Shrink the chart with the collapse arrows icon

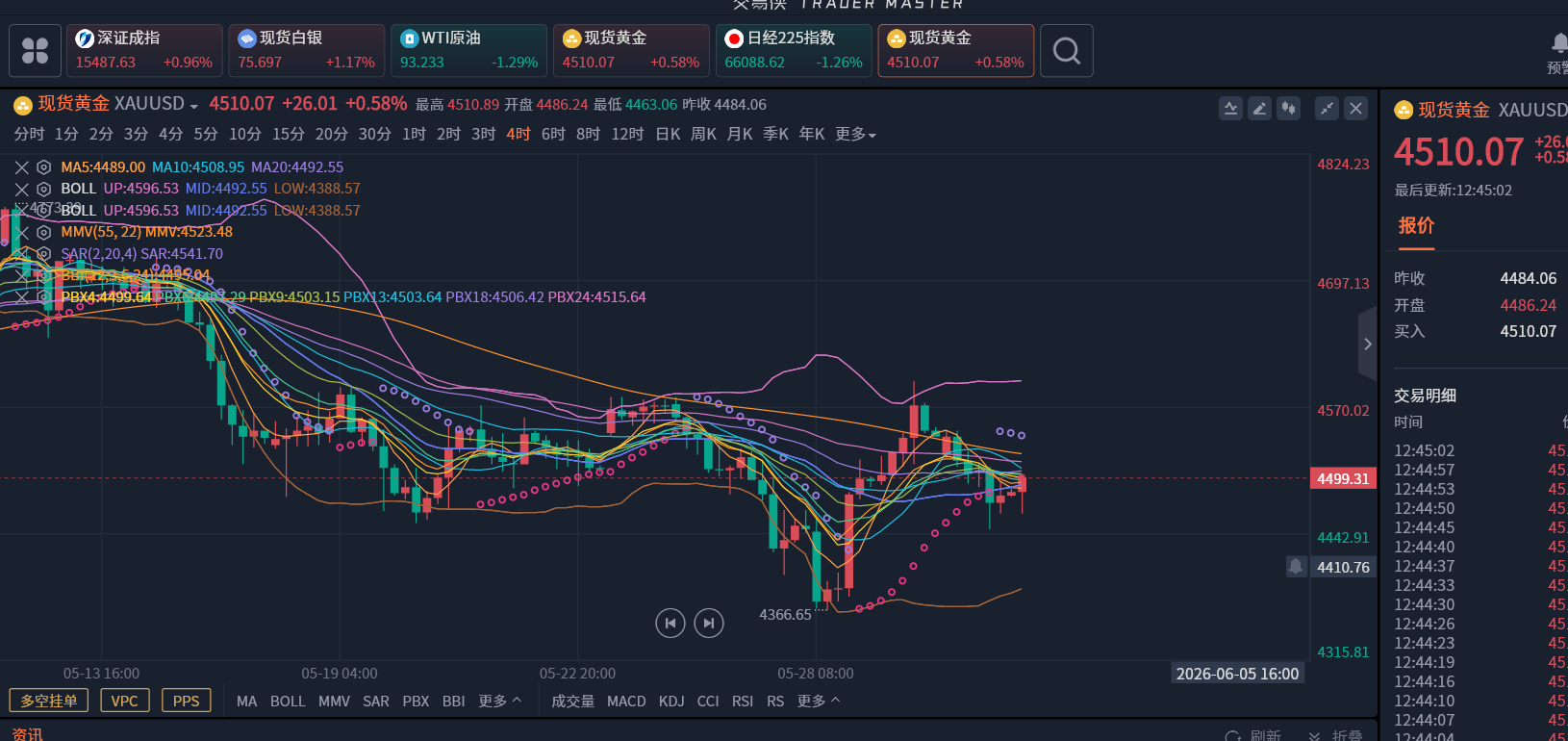click(1327, 108)
